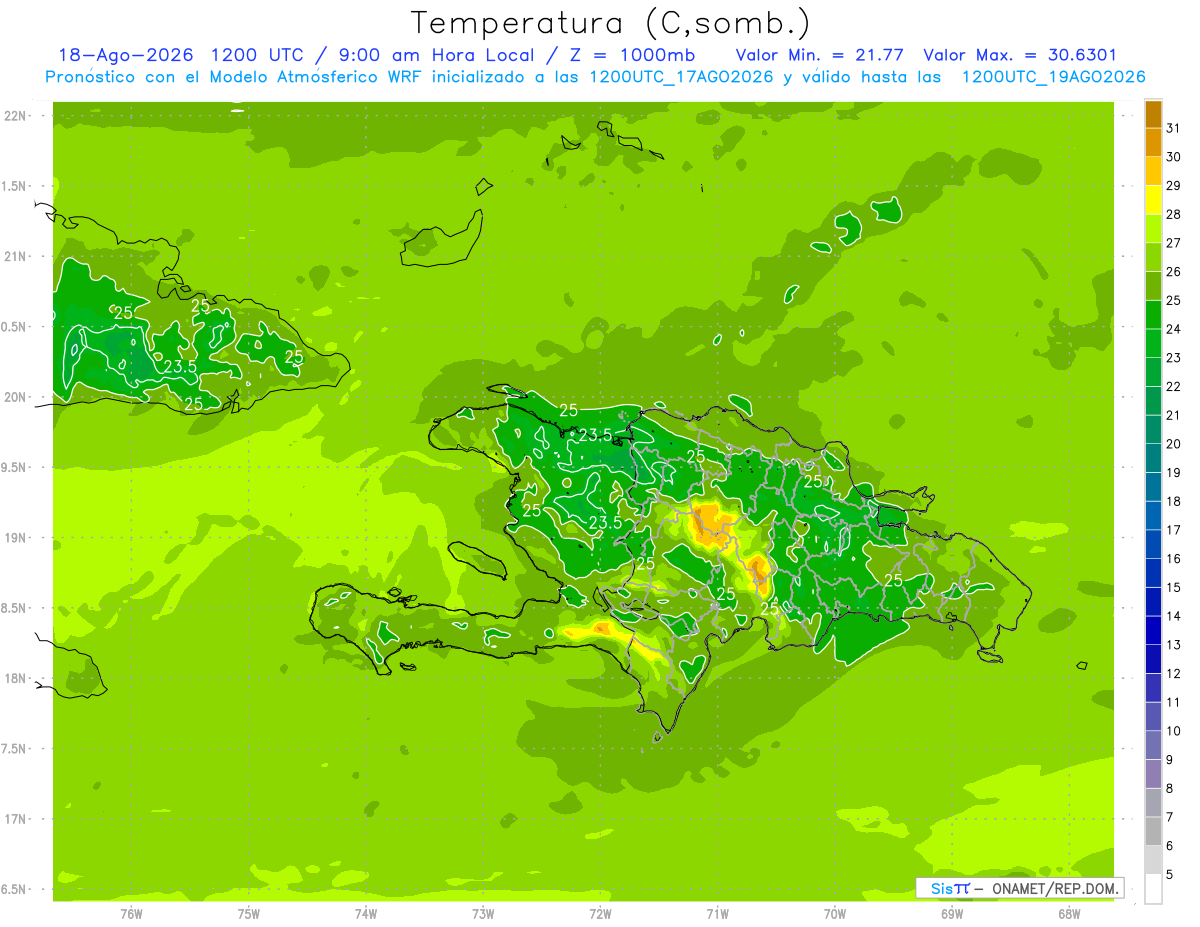Screen dimensions: 1200x927
Task: Click the 'Sis' logo text in credit box
Action: [x=941, y=888]
